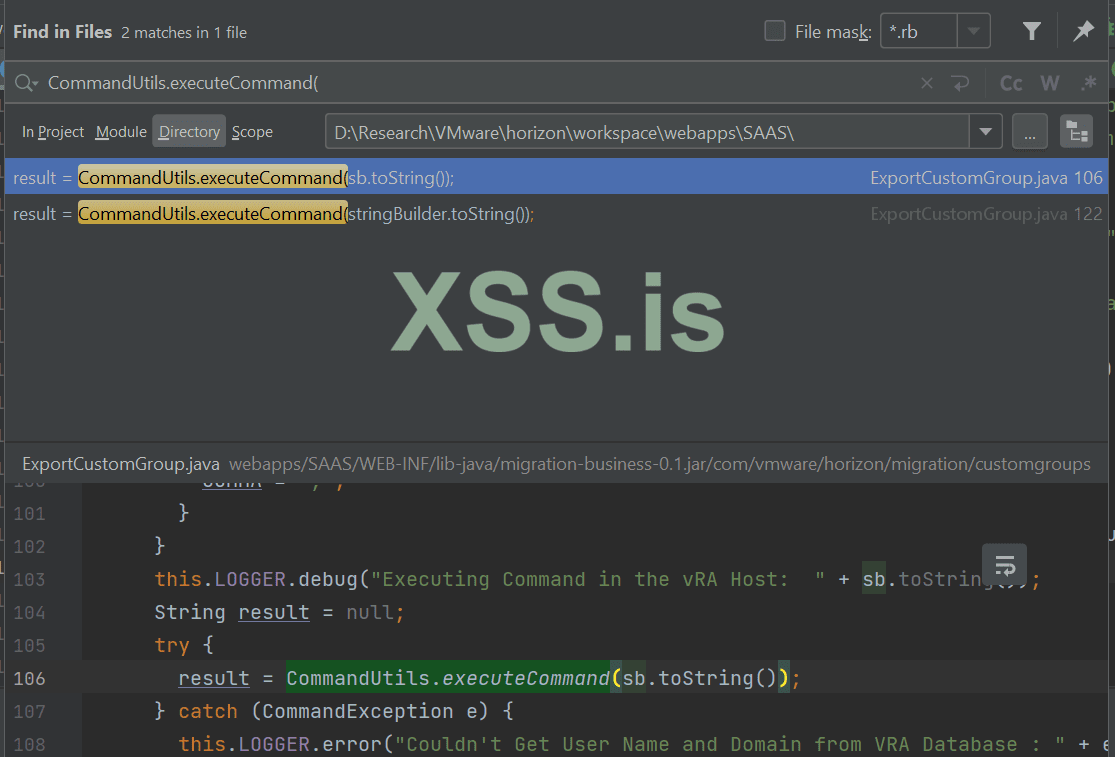
Task: Toggle soft-wrap icon in preview
Action: (x=1004, y=566)
